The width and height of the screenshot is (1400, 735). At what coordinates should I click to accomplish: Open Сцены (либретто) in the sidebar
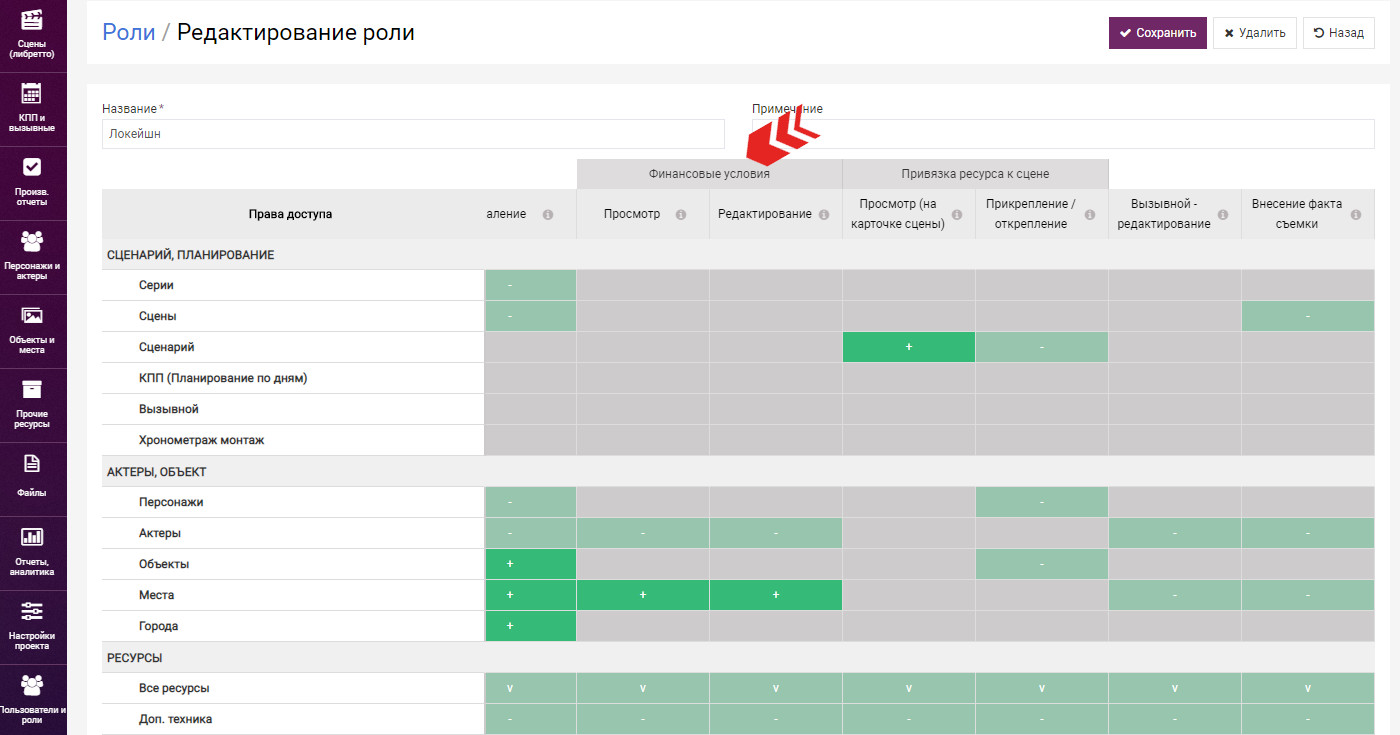[x=33, y=35]
